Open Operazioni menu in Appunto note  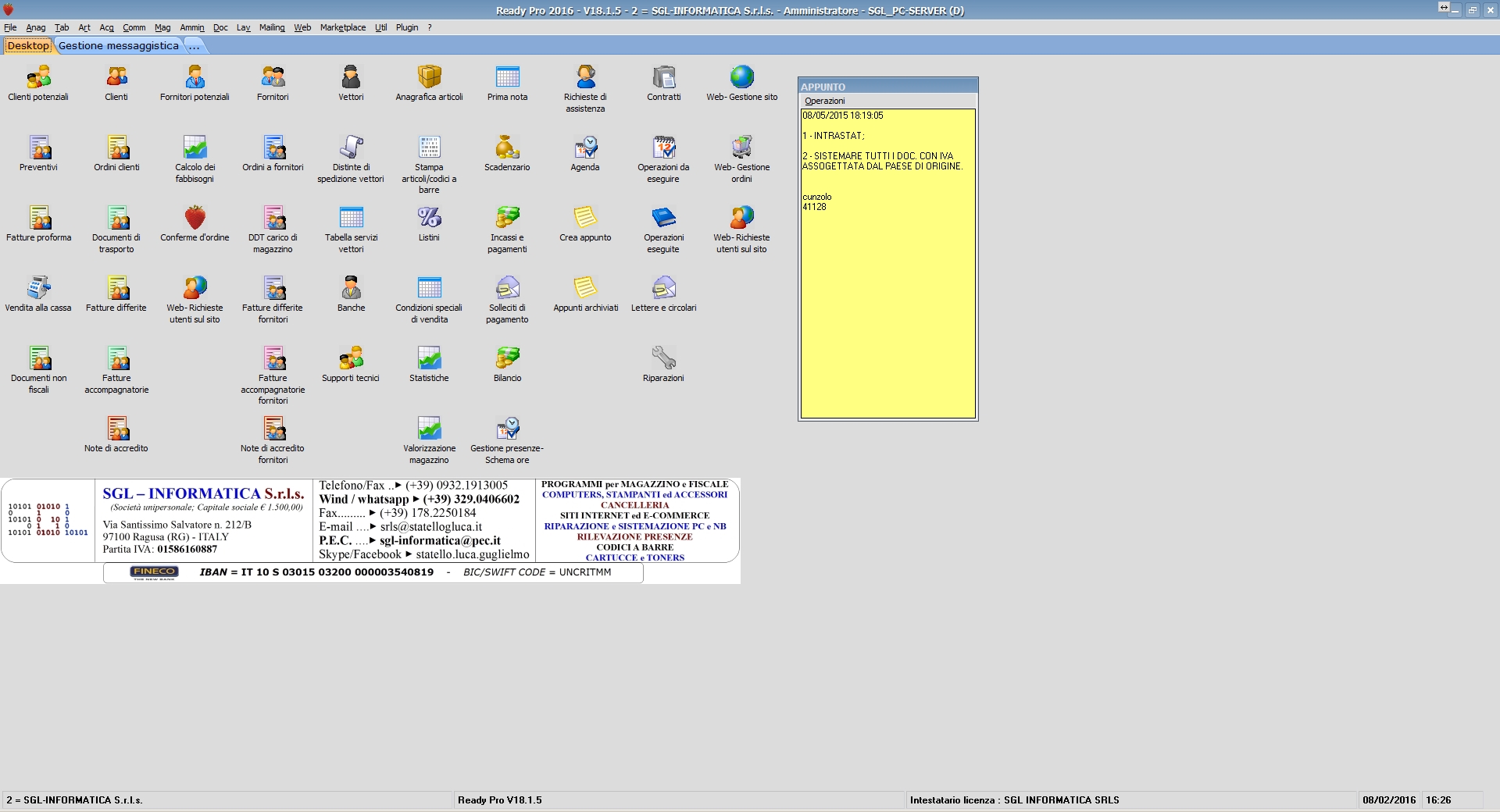(x=825, y=101)
